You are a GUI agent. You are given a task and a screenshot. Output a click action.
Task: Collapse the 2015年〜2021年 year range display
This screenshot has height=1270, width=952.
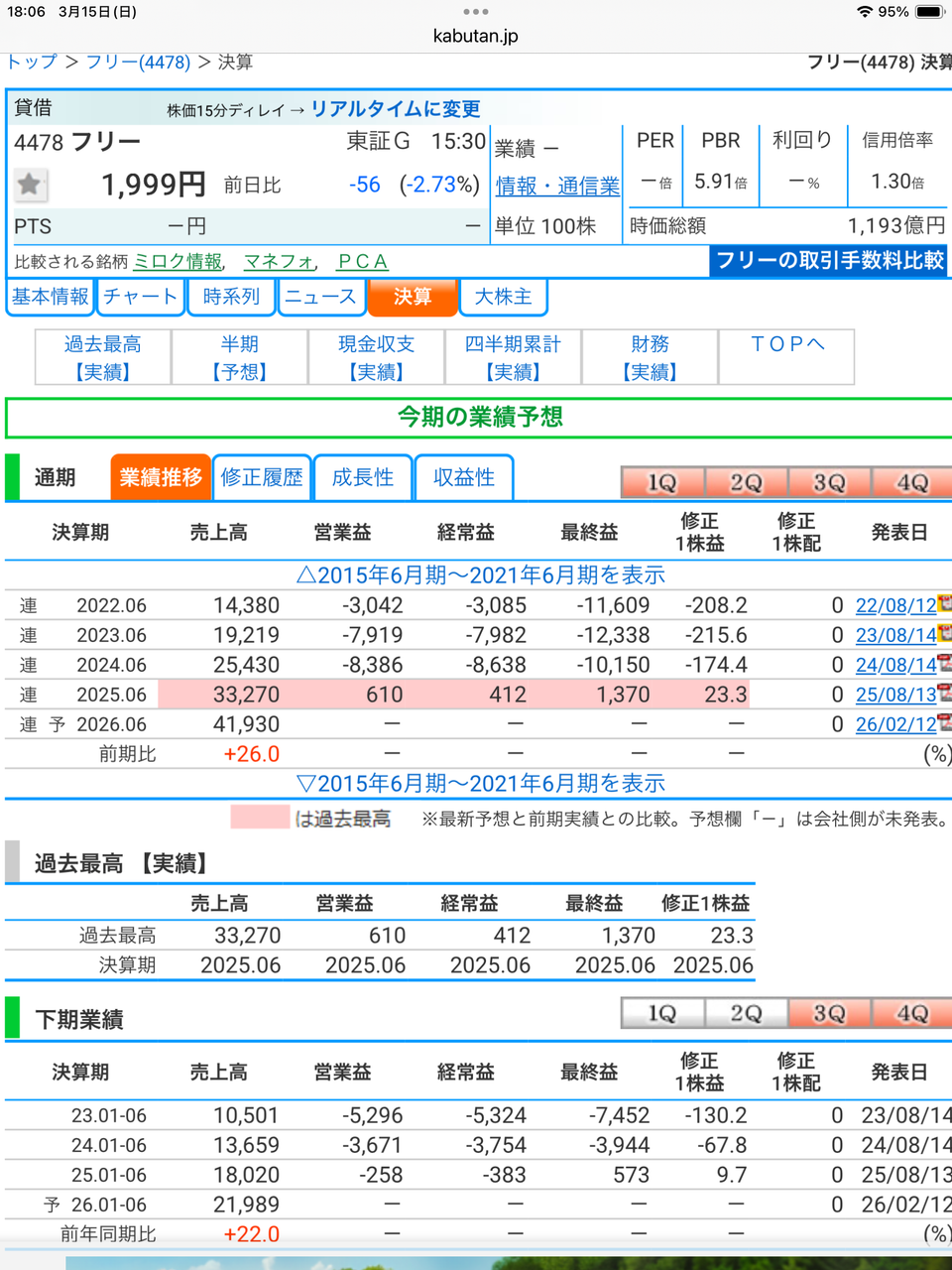click(x=476, y=783)
